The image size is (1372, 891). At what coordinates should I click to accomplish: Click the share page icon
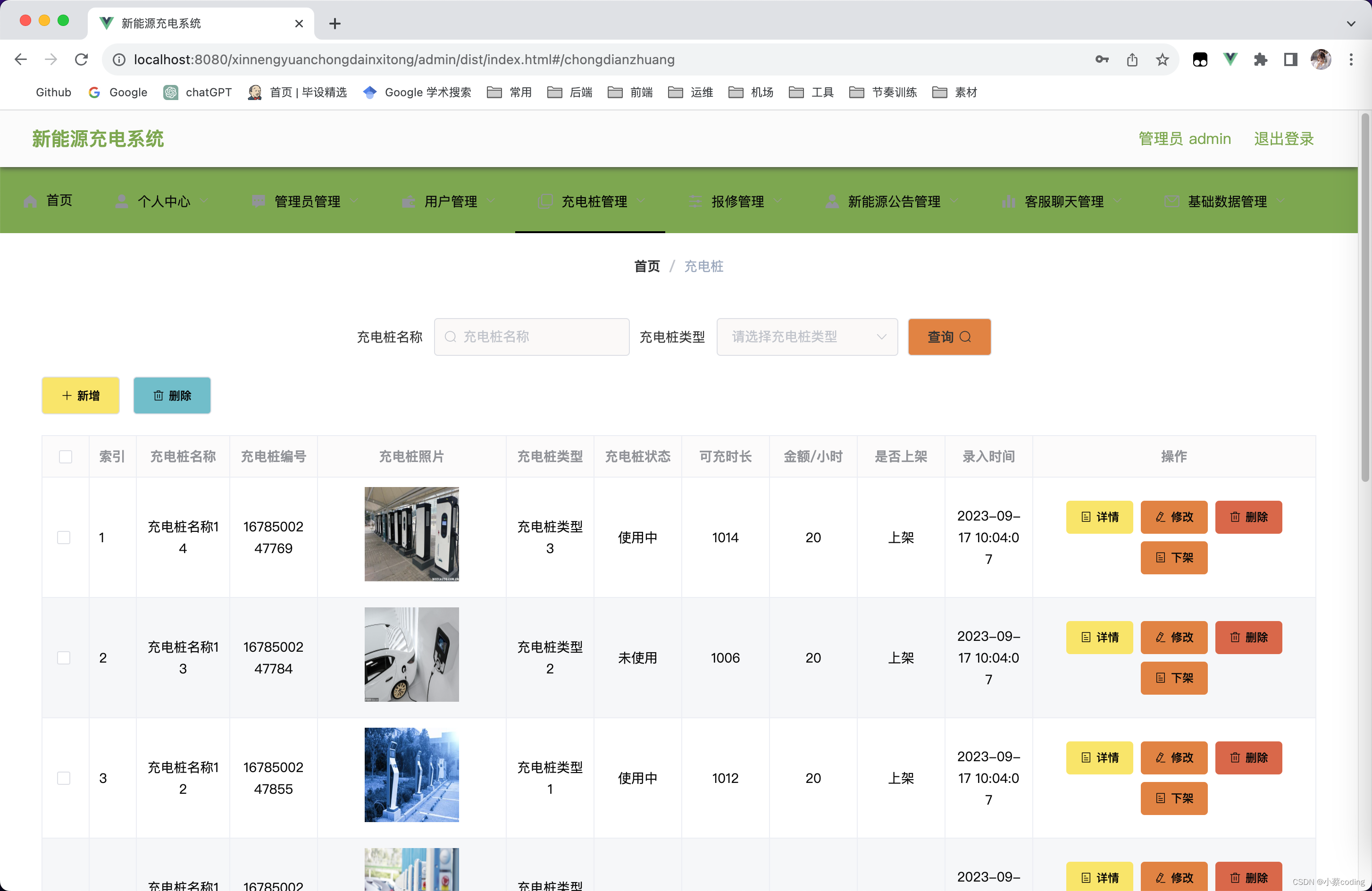(x=1132, y=59)
